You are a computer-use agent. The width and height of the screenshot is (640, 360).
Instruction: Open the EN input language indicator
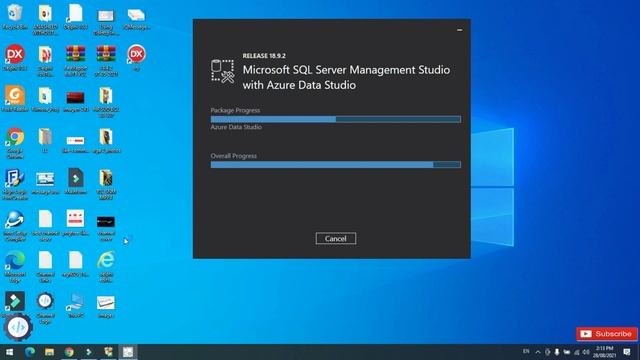526,351
